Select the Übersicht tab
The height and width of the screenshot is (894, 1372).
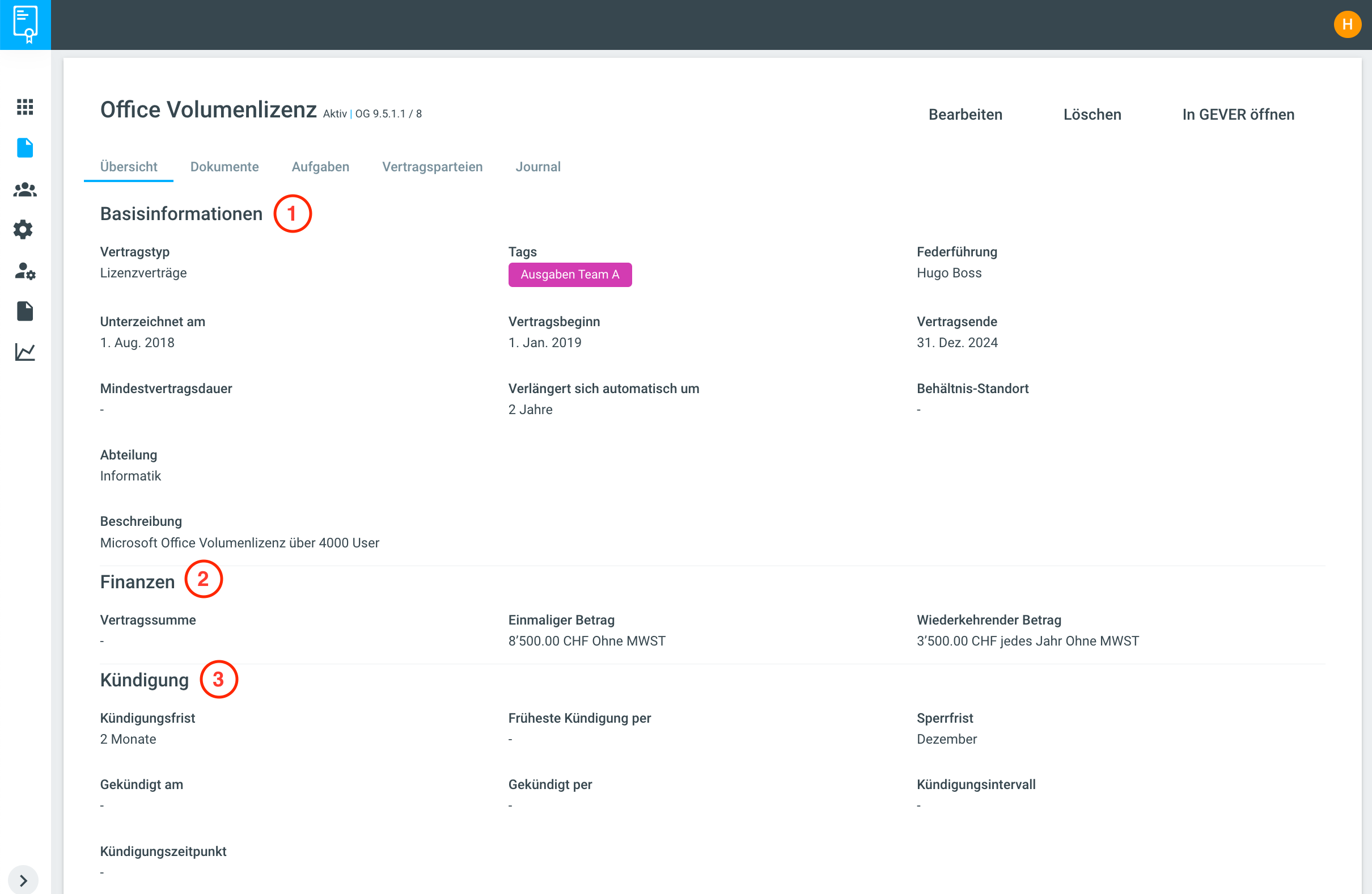[x=129, y=167]
